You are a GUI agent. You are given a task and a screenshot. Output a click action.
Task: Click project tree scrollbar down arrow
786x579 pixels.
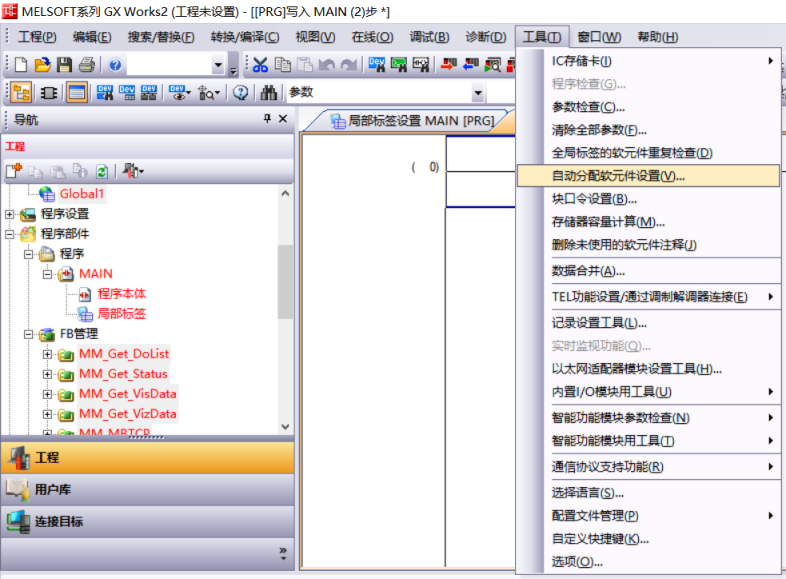pos(285,427)
